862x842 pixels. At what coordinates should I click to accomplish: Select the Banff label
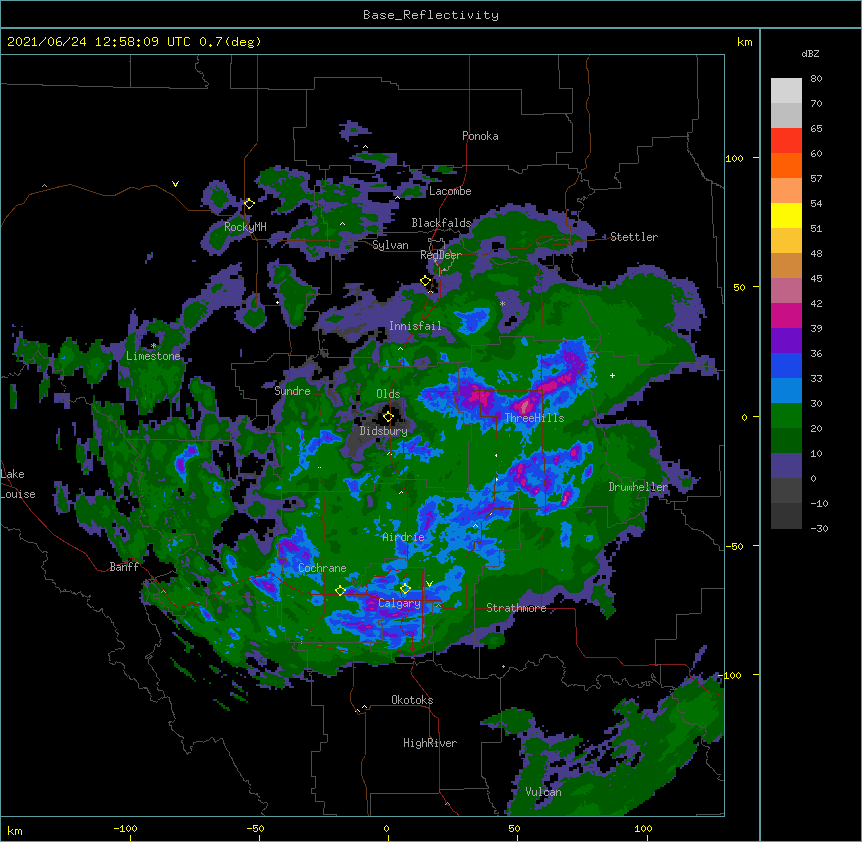(x=124, y=567)
